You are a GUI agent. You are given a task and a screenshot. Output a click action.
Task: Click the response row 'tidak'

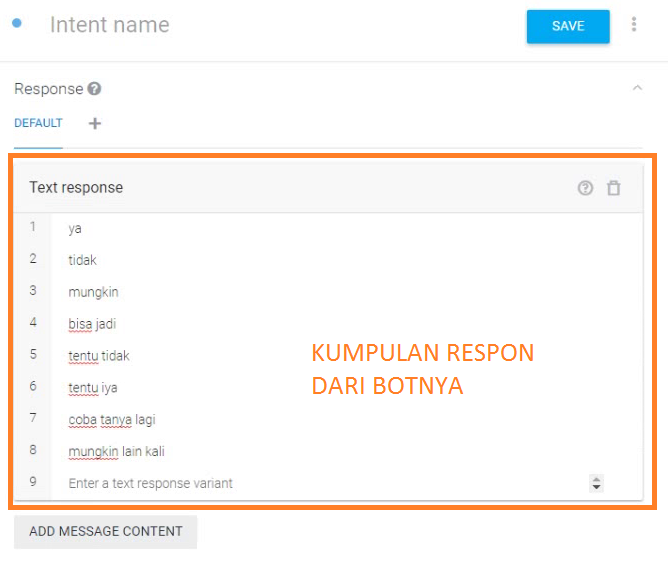coord(346,260)
